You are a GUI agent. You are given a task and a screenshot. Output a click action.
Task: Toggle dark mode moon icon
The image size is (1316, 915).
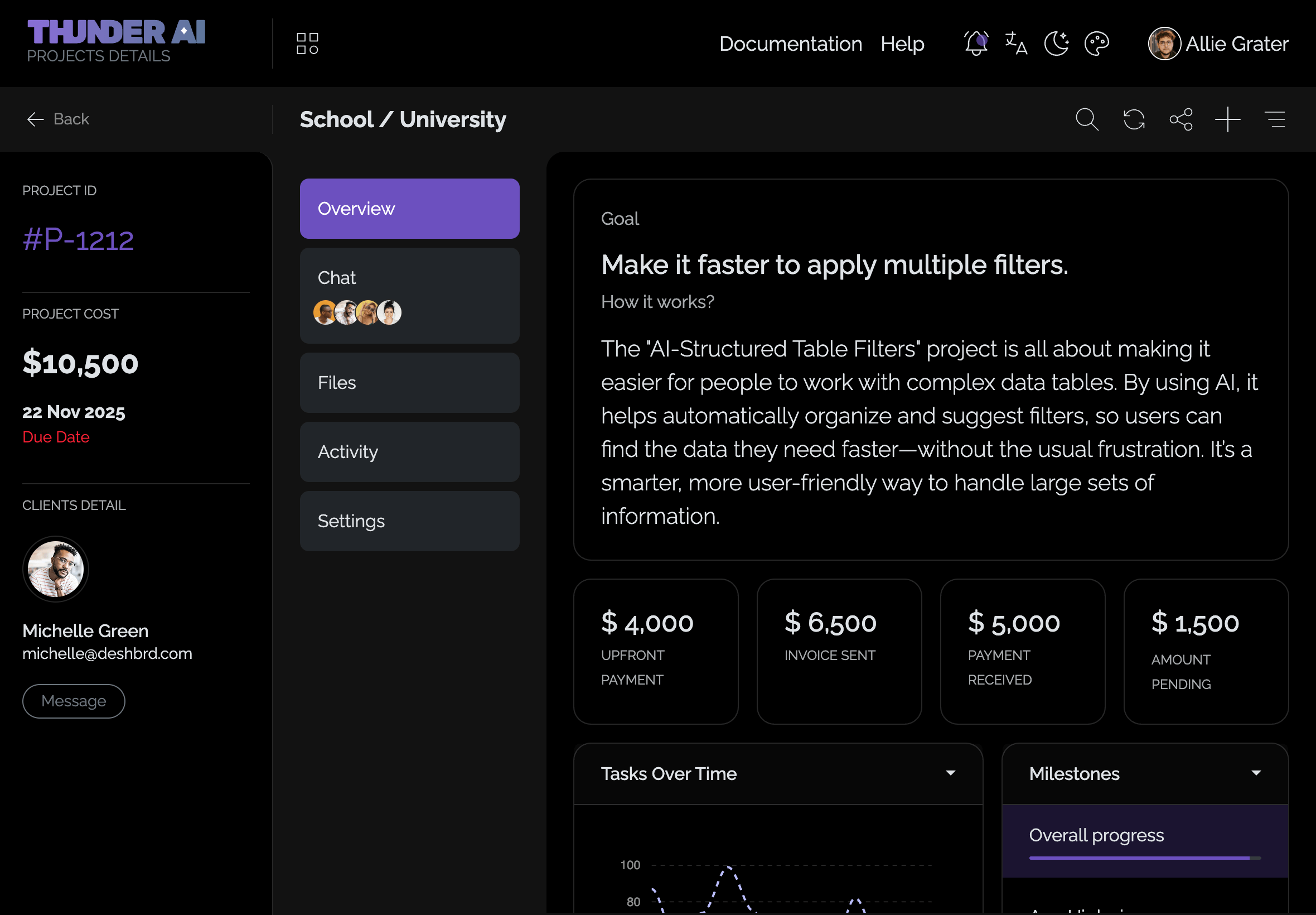point(1056,44)
